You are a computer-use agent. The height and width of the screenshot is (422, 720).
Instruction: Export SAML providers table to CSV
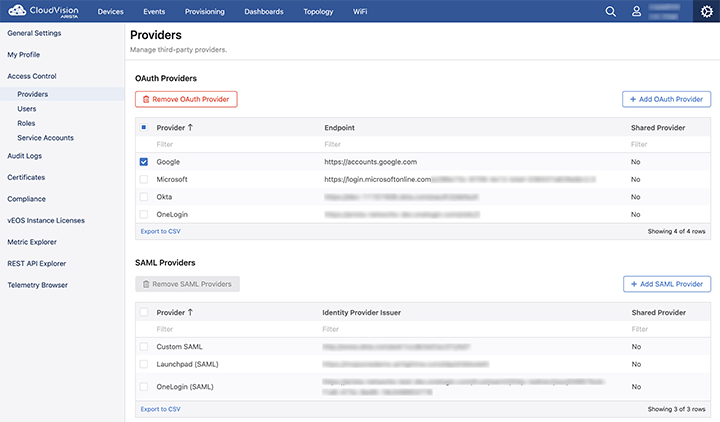tap(161, 409)
